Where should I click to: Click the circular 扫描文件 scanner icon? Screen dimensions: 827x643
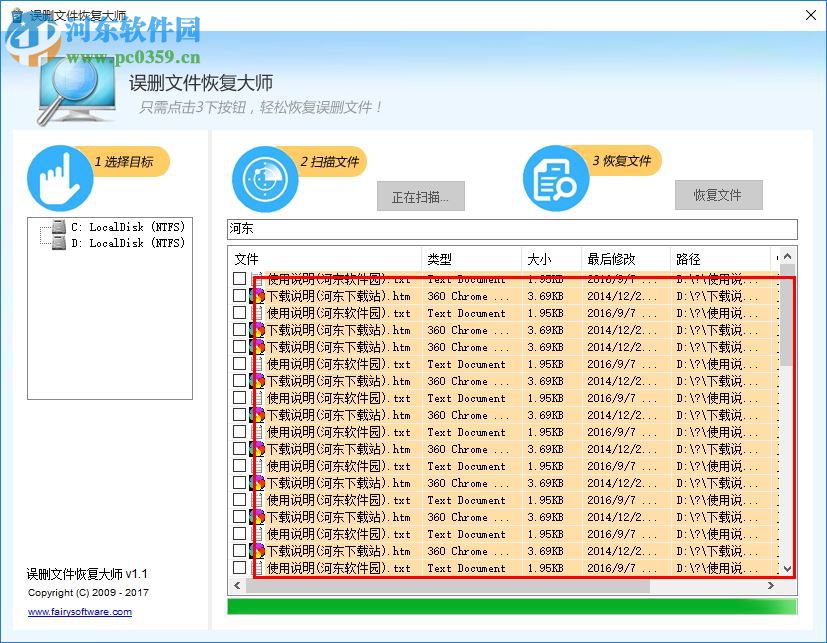pyautogui.click(x=263, y=180)
